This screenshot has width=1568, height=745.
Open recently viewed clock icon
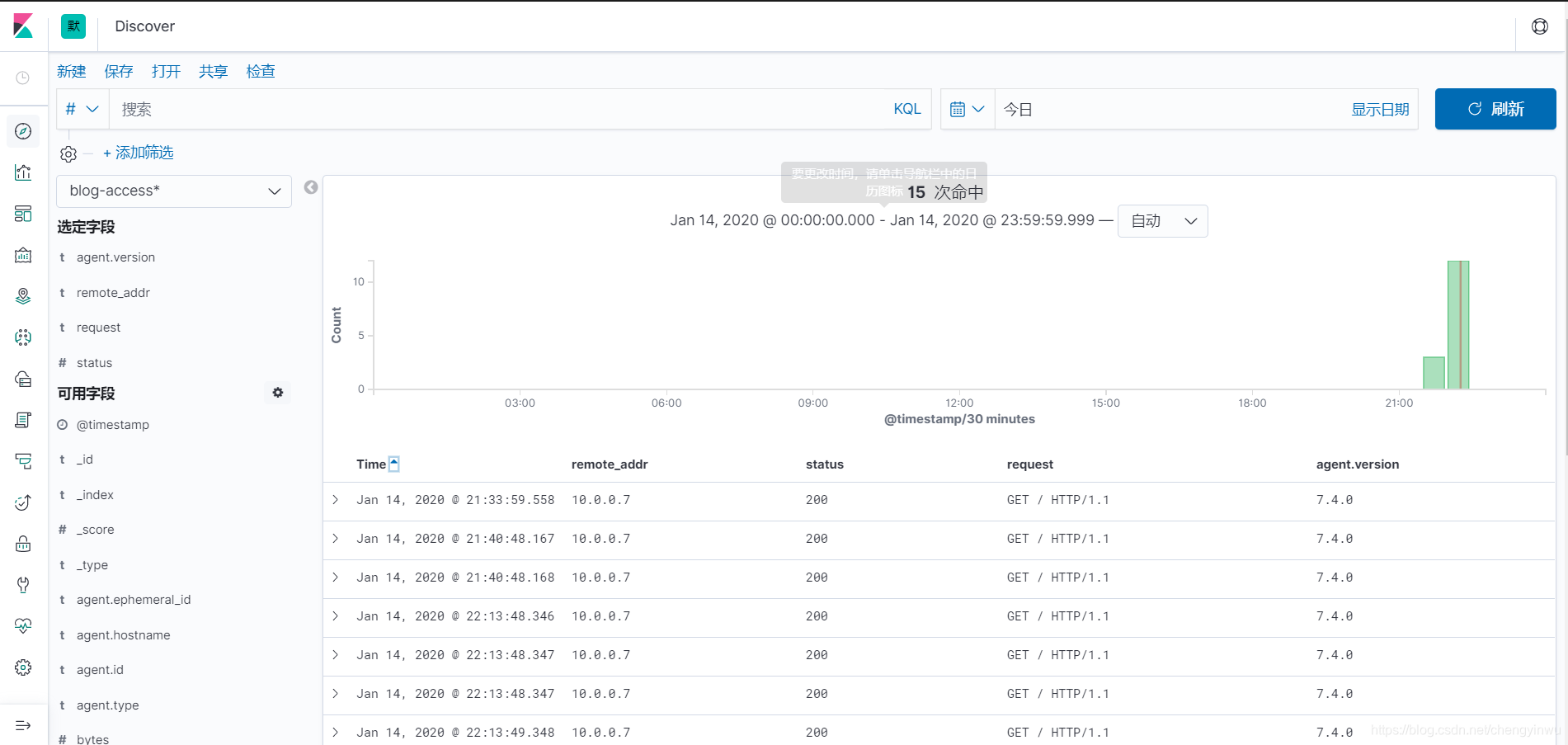pos(23,78)
